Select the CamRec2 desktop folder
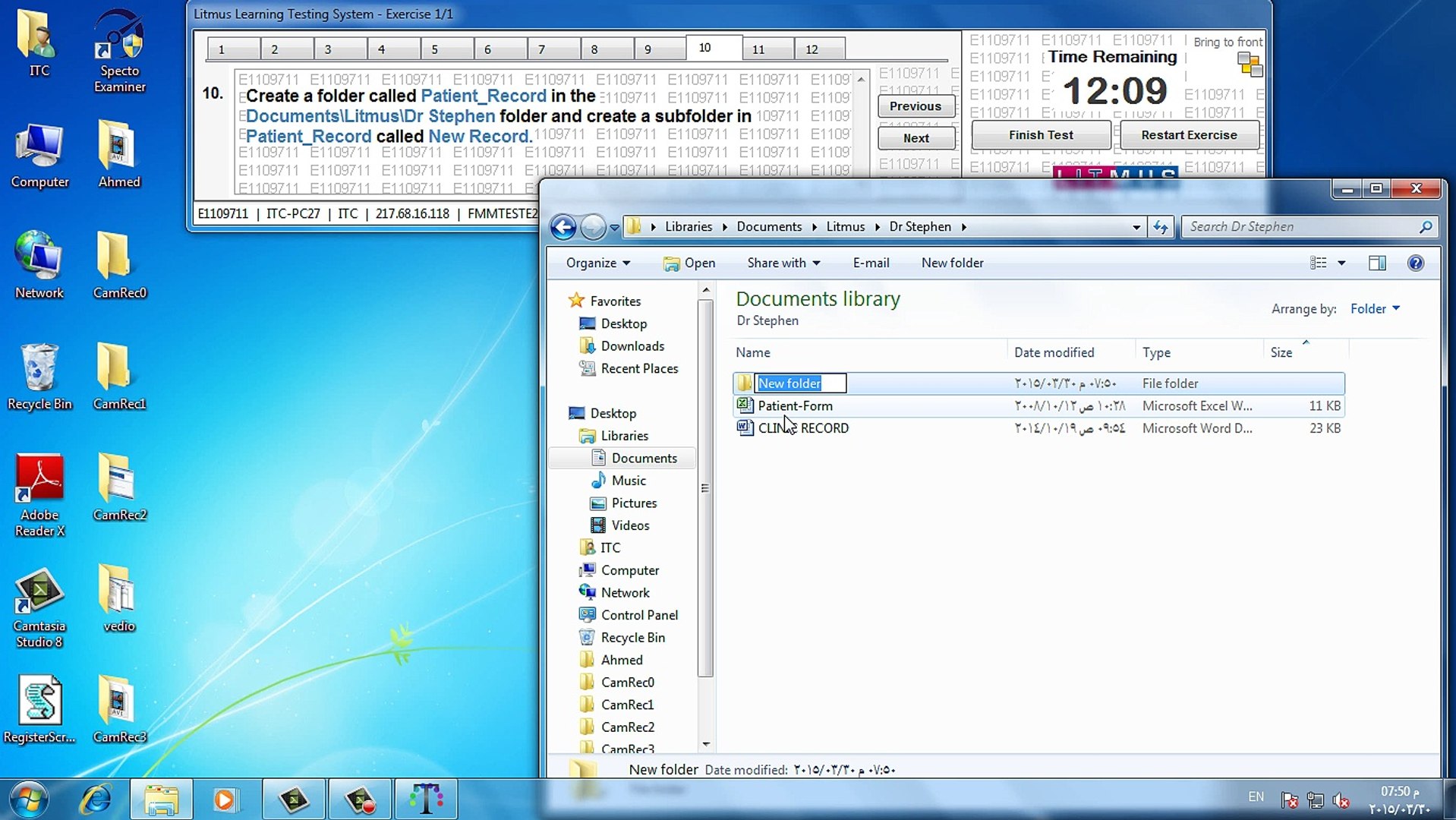The height and width of the screenshot is (820, 1456). pos(119,488)
